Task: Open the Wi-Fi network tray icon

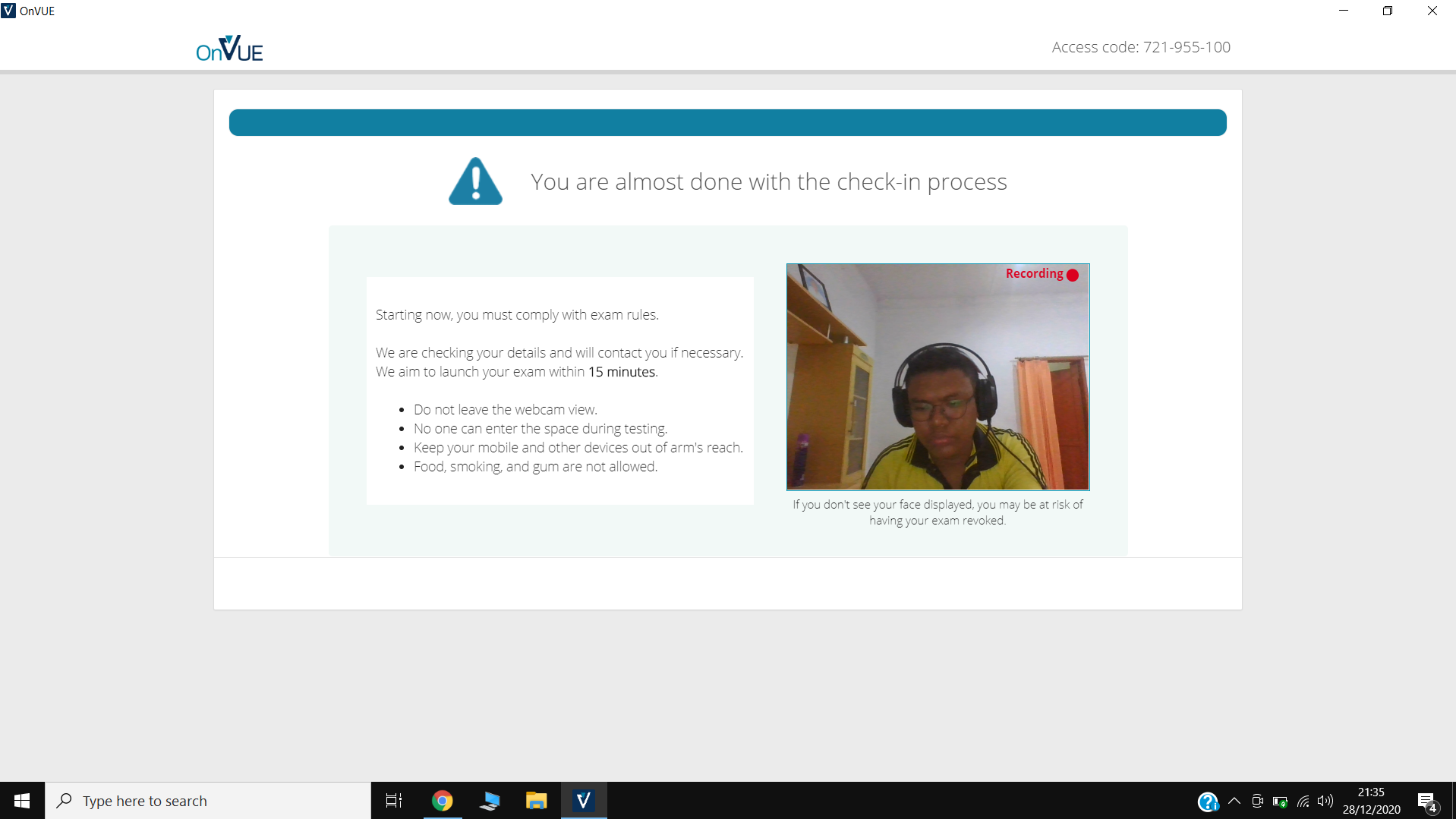Action: point(1303,802)
